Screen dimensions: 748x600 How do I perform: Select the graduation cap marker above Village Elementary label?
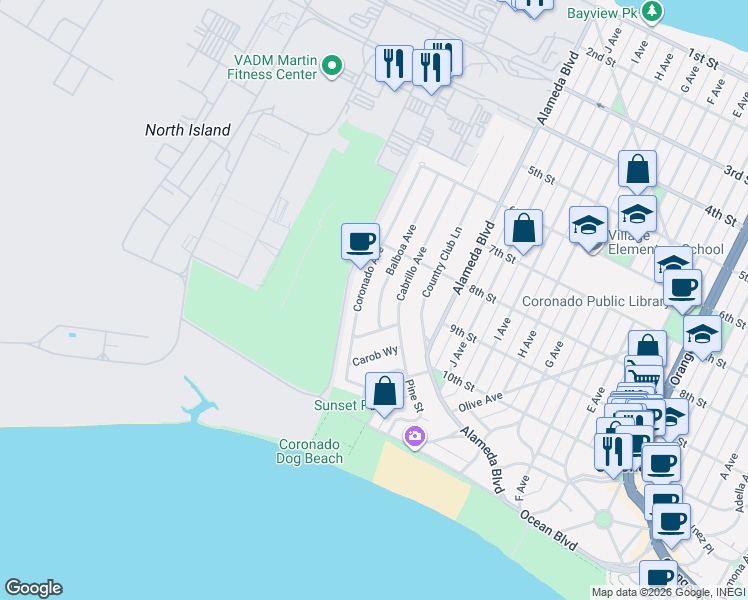(x=637, y=216)
